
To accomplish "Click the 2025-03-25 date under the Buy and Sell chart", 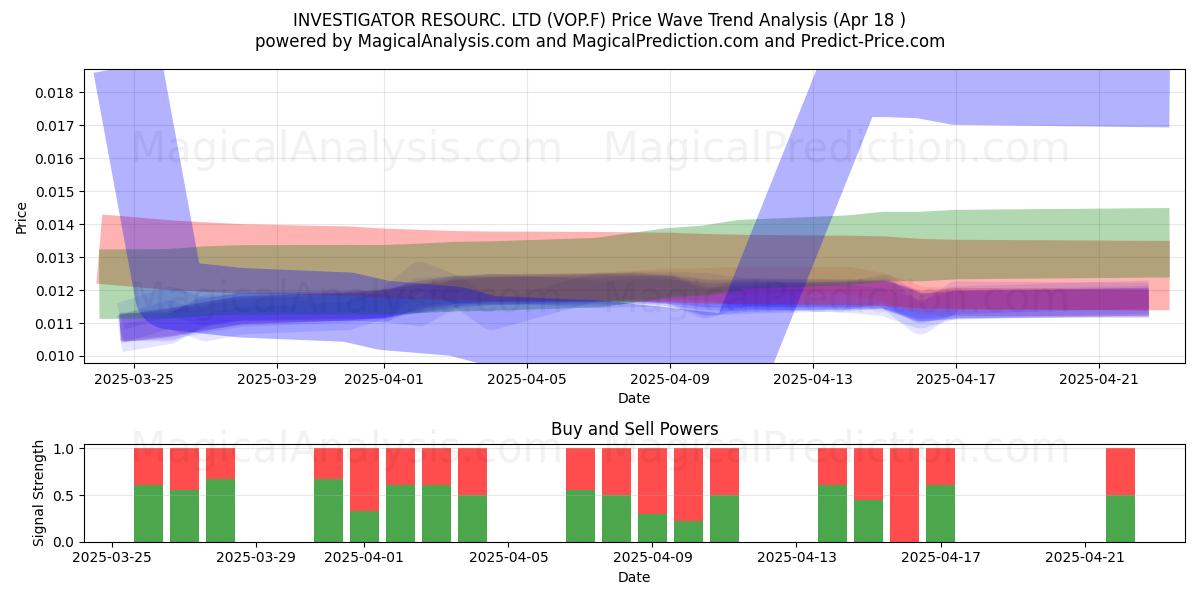I will [x=113, y=559].
